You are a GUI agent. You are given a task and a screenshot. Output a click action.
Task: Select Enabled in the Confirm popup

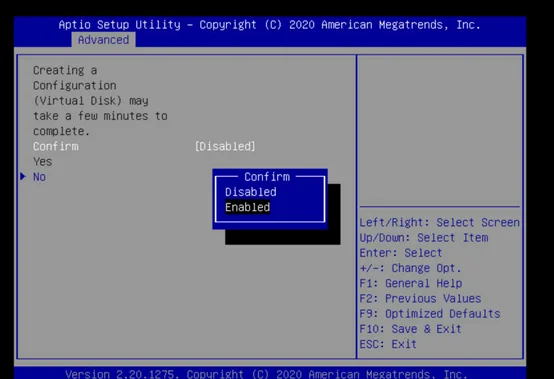247,207
